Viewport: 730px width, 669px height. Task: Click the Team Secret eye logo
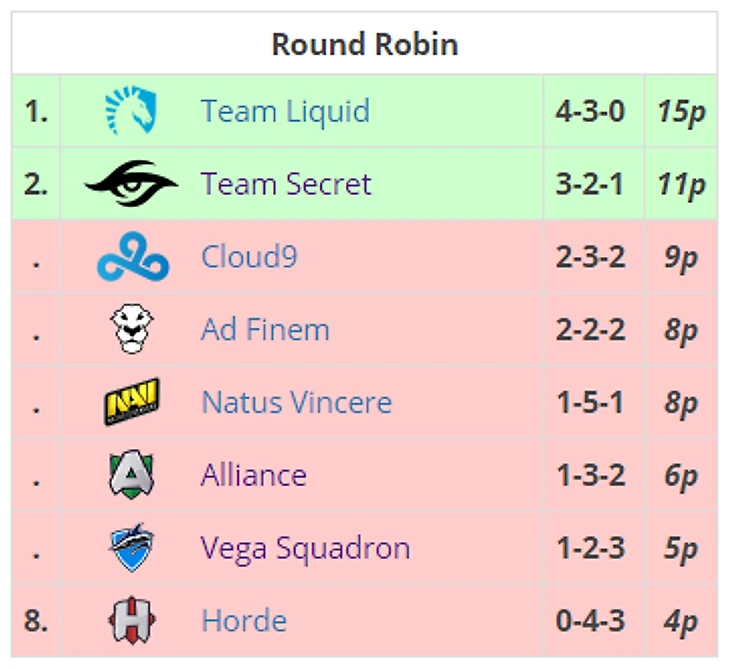point(131,183)
